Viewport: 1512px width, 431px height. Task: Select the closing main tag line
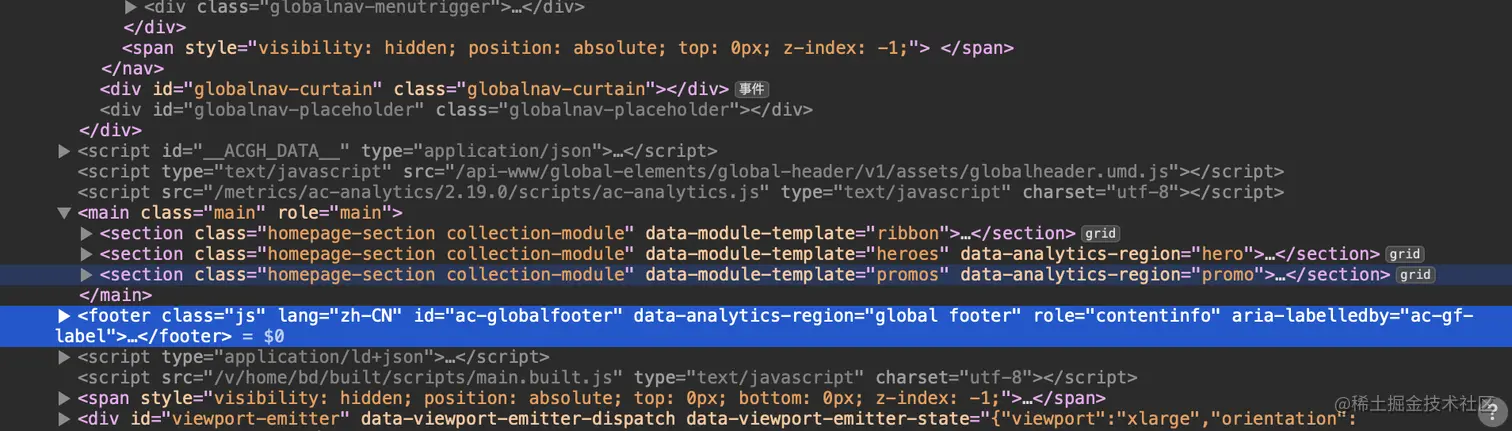pyautogui.click(x=115, y=296)
